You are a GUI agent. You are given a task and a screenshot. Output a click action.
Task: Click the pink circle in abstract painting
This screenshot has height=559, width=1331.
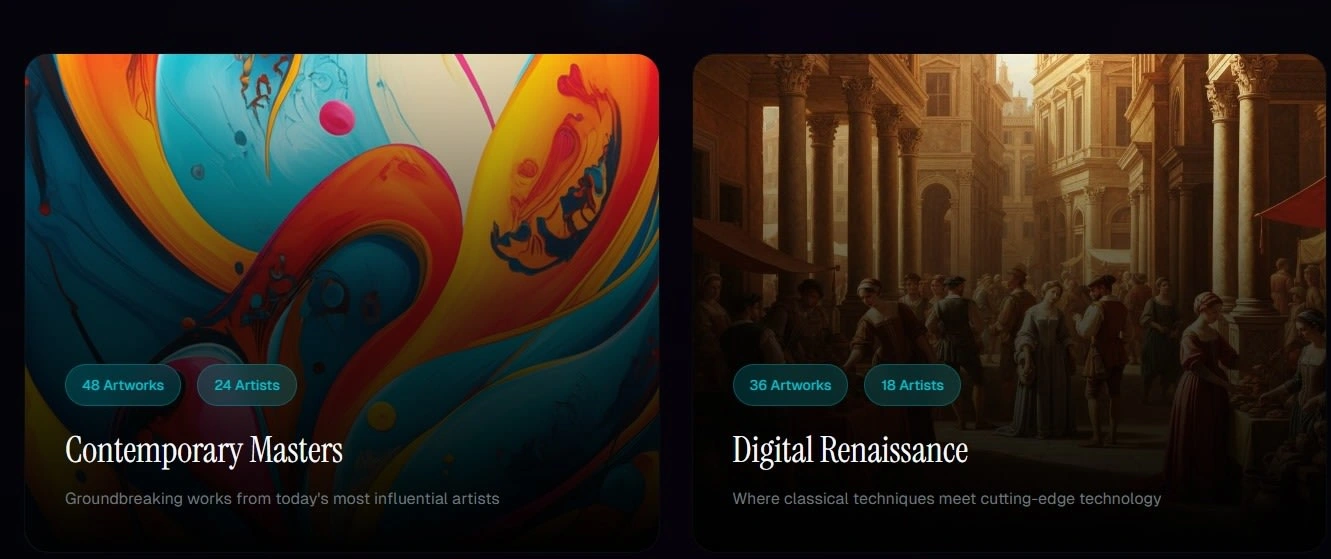click(x=337, y=117)
